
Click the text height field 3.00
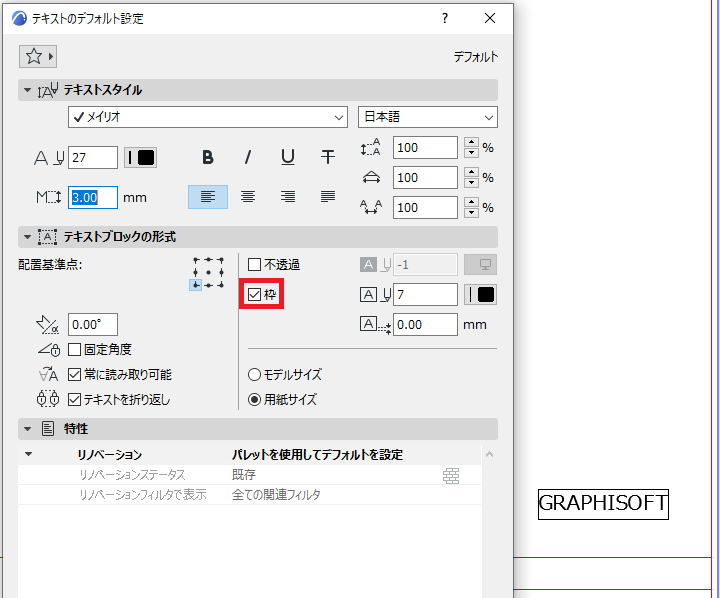pyautogui.click(x=93, y=197)
